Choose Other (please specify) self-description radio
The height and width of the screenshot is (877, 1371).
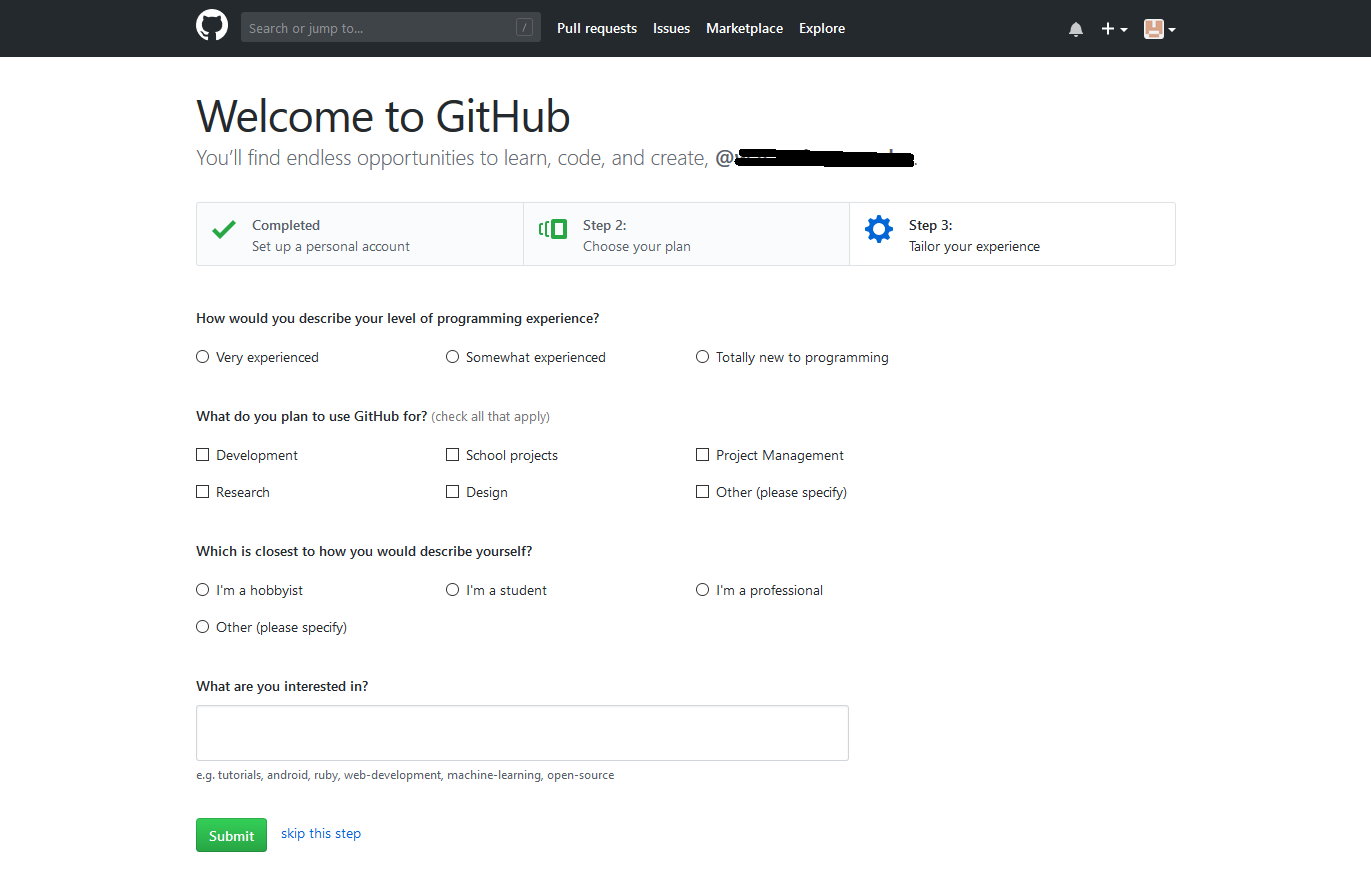(203, 627)
